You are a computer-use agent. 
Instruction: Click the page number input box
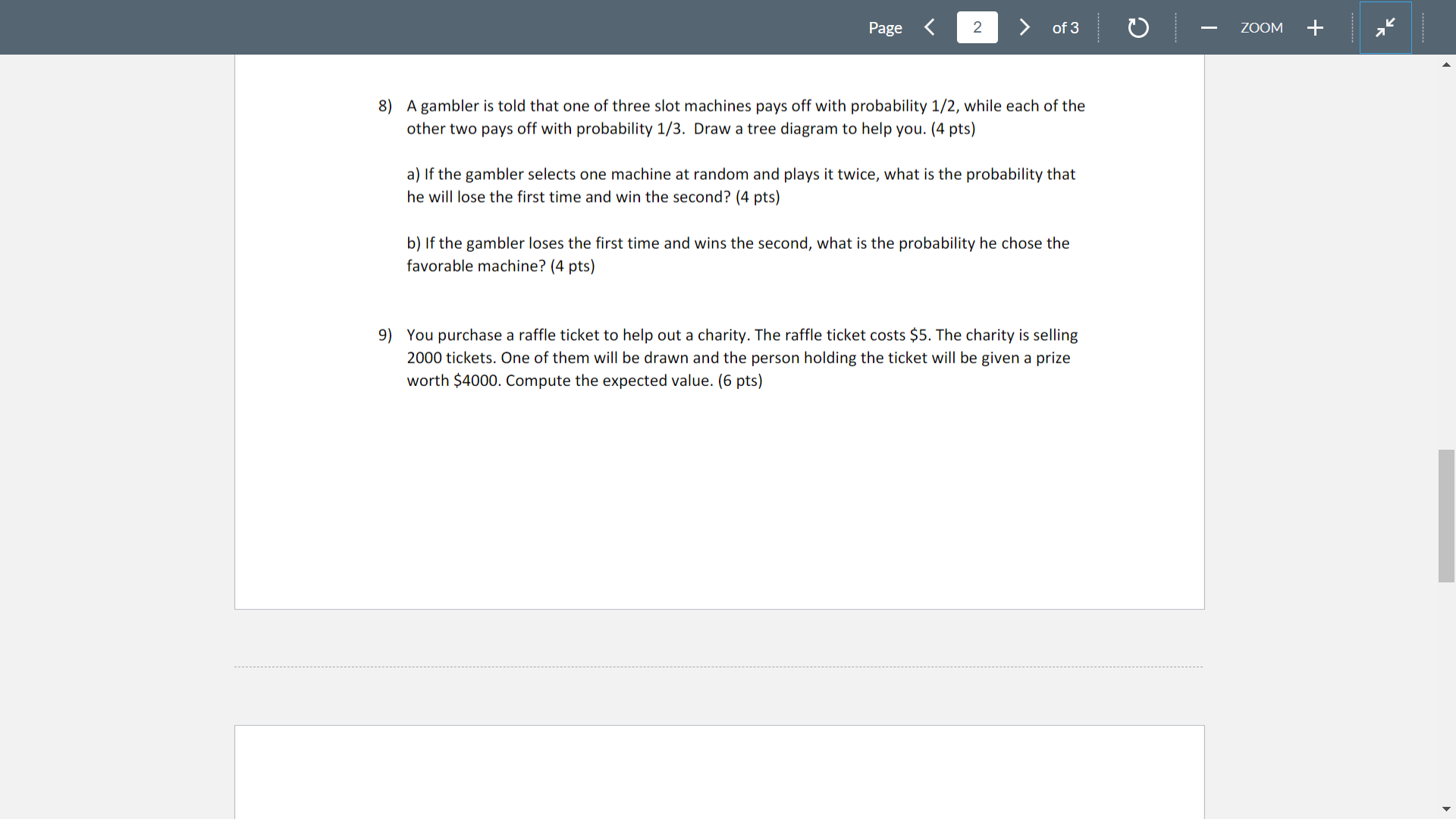pyautogui.click(x=977, y=27)
